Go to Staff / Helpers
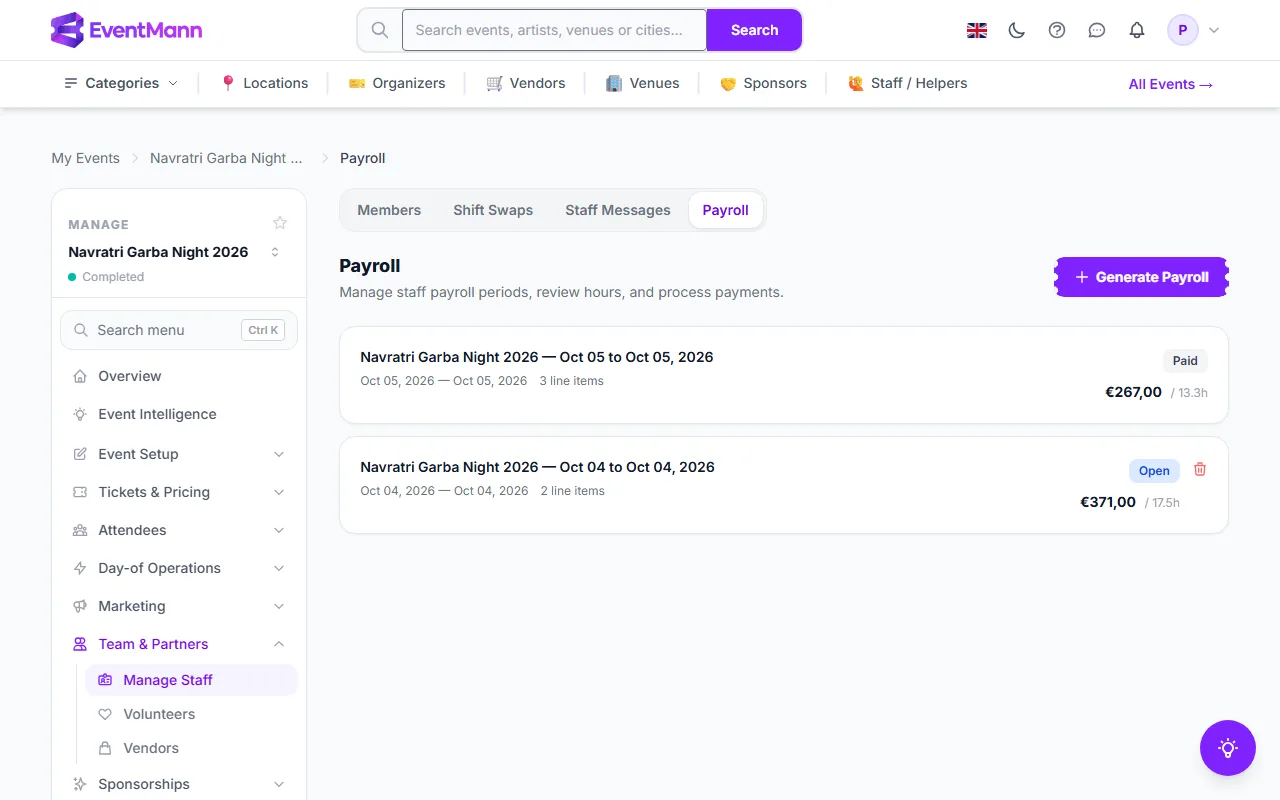The width and height of the screenshot is (1280, 800). tap(907, 83)
